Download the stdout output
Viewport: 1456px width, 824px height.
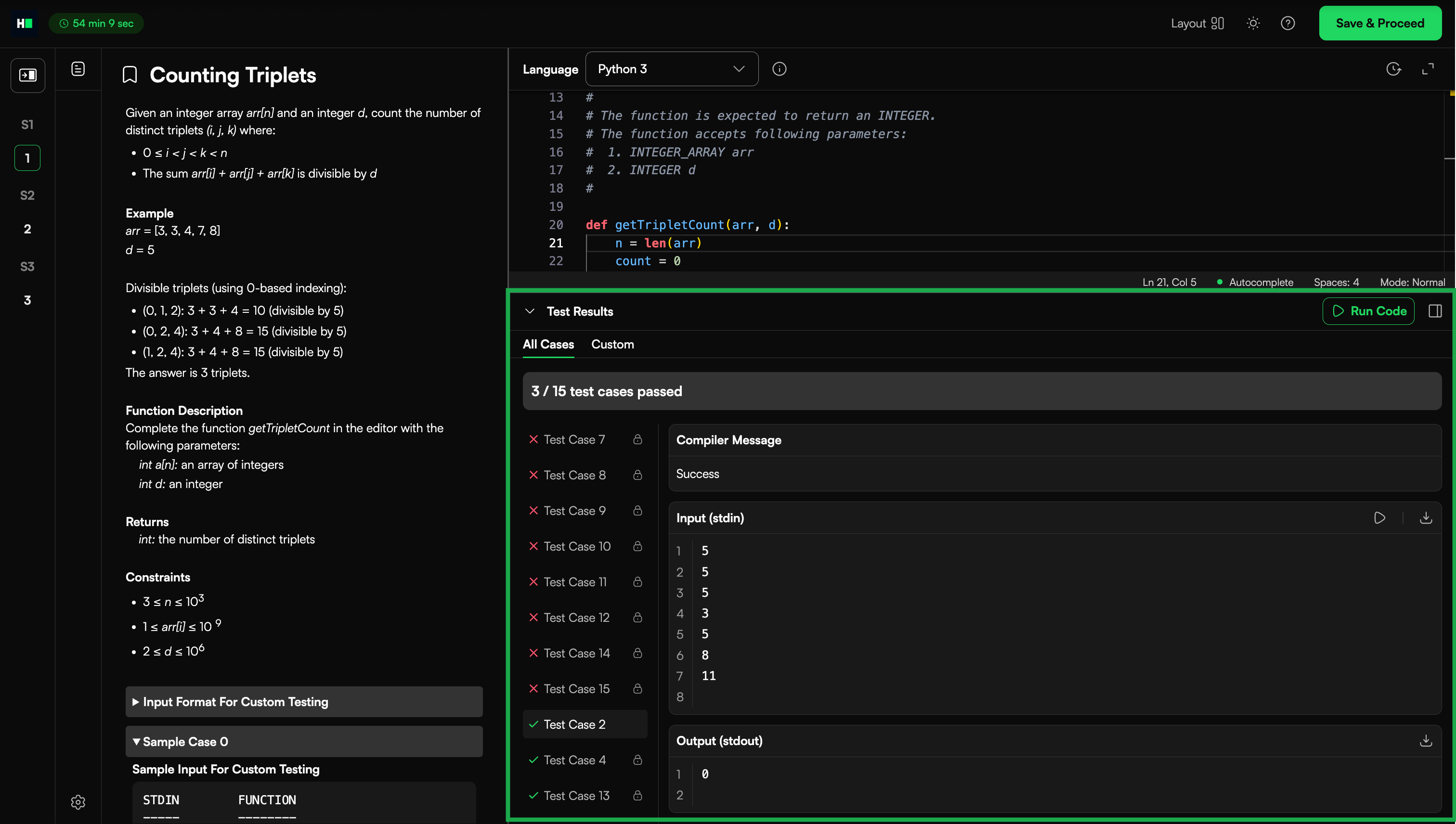click(x=1426, y=741)
